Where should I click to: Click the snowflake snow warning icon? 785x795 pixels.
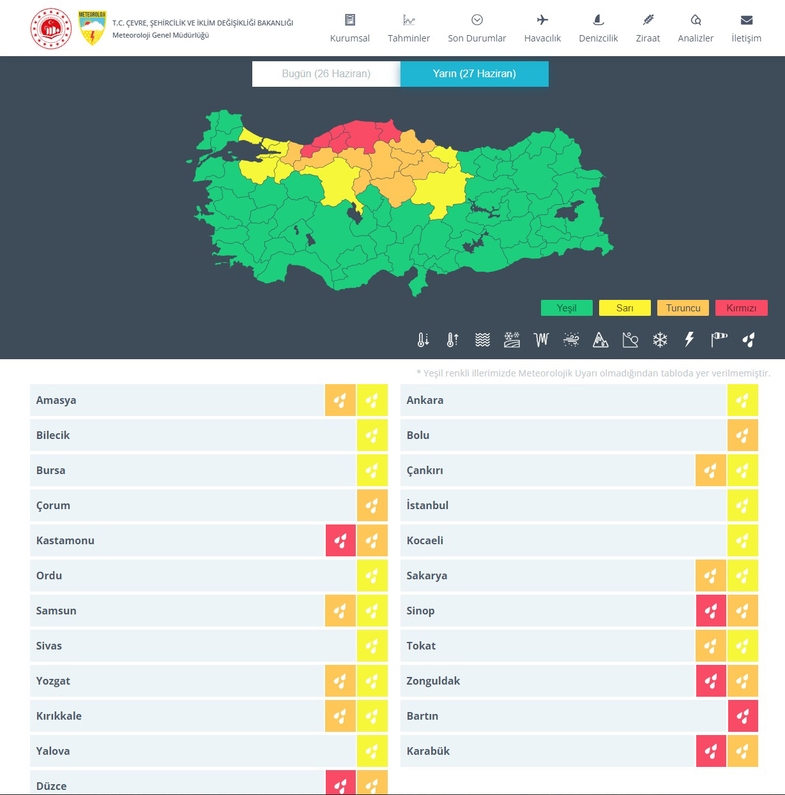pyautogui.click(x=660, y=340)
